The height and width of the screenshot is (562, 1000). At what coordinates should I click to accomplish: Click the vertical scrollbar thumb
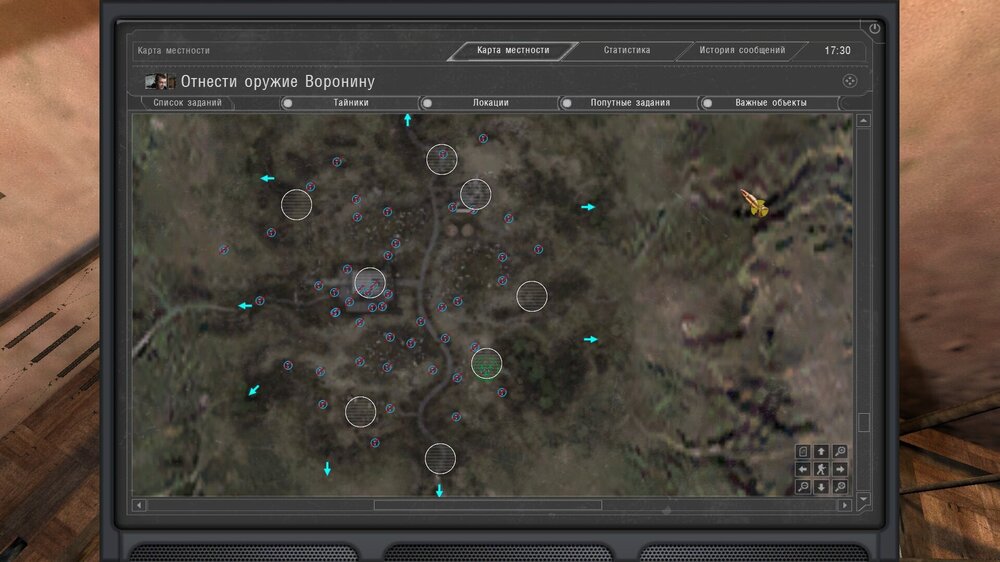click(864, 422)
